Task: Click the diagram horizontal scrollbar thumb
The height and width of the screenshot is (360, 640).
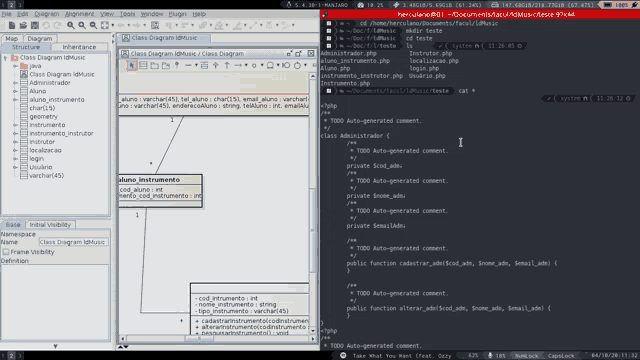Action: [199, 338]
